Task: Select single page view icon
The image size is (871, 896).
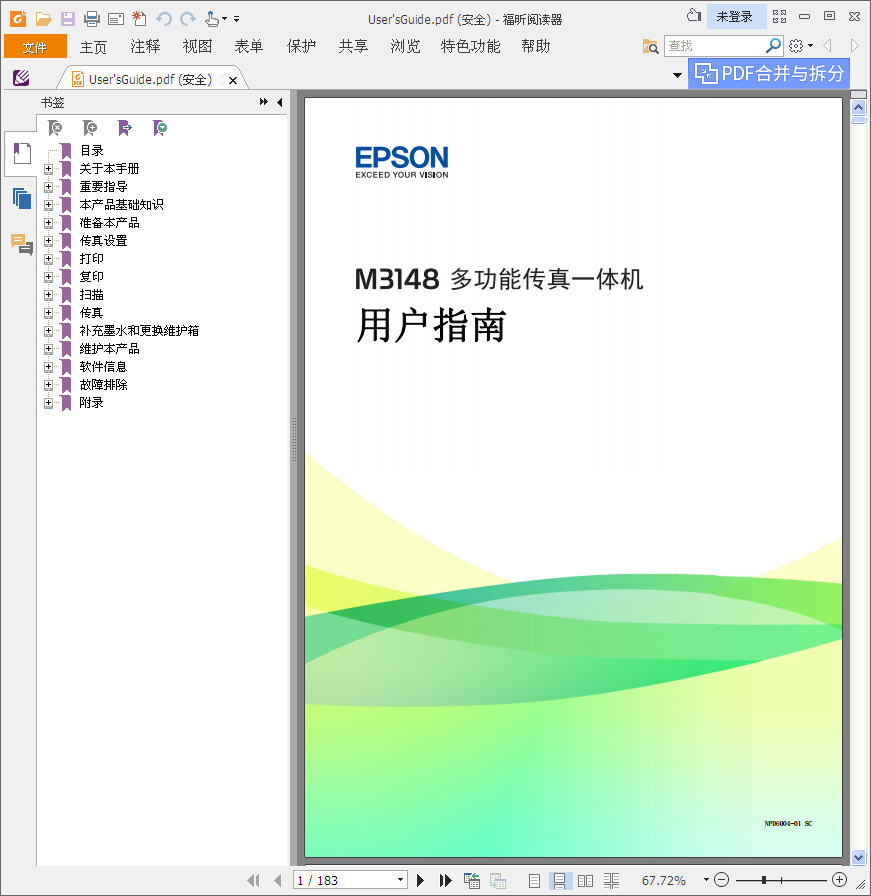Action: pyautogui.click(x=534, y=881)
